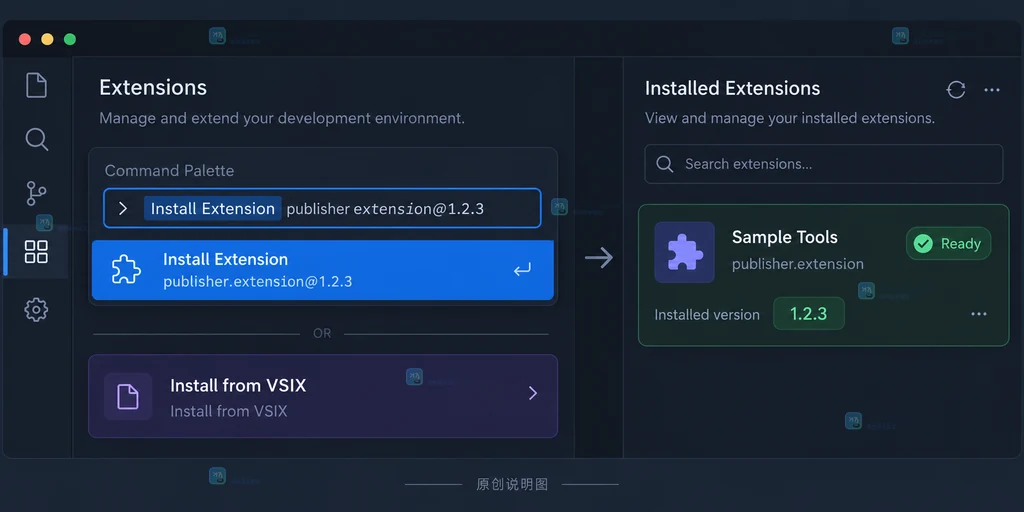Open the Installed Extensions header more-options menu
The height and width of the screenshot is (512, 1024).
(992, 89)
